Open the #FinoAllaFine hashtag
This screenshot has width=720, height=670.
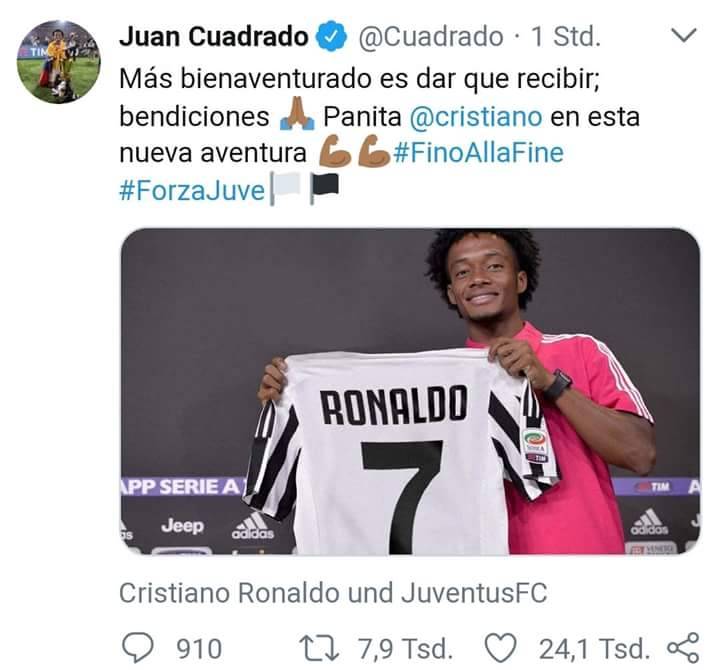coord(478,152)
